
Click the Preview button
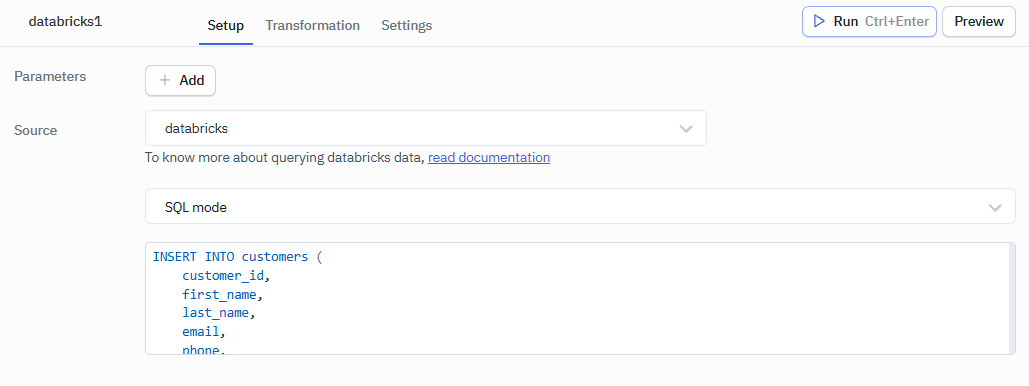coord(979,22)
